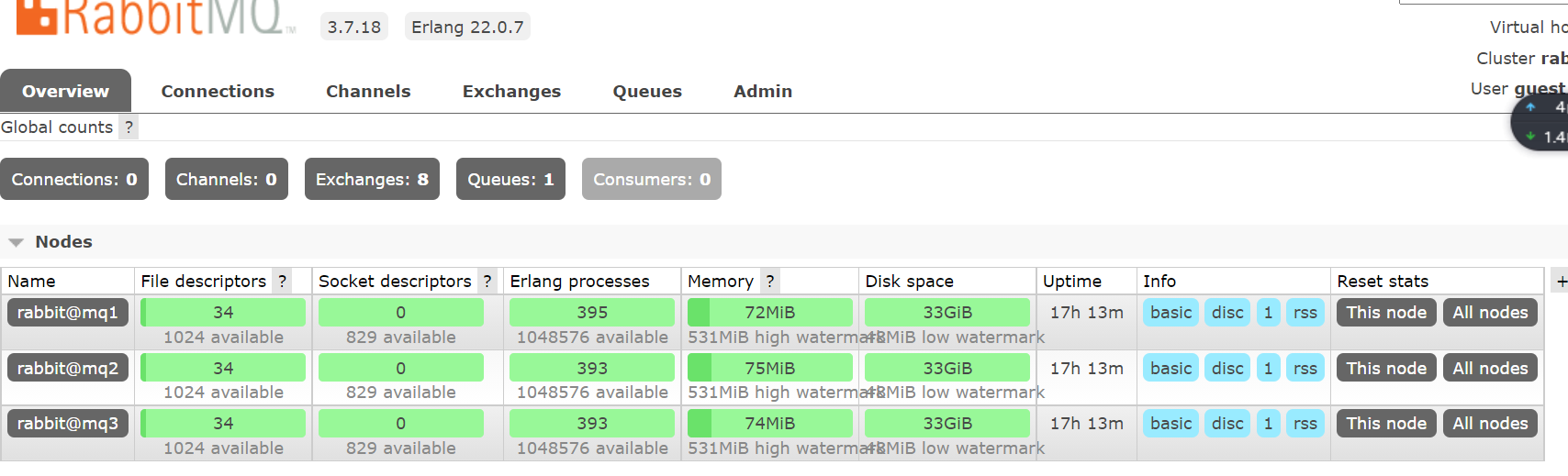Viewport: 1568px width, 476px height.
Task: Click the Erlang processes column header
Action: coord(579,282)
